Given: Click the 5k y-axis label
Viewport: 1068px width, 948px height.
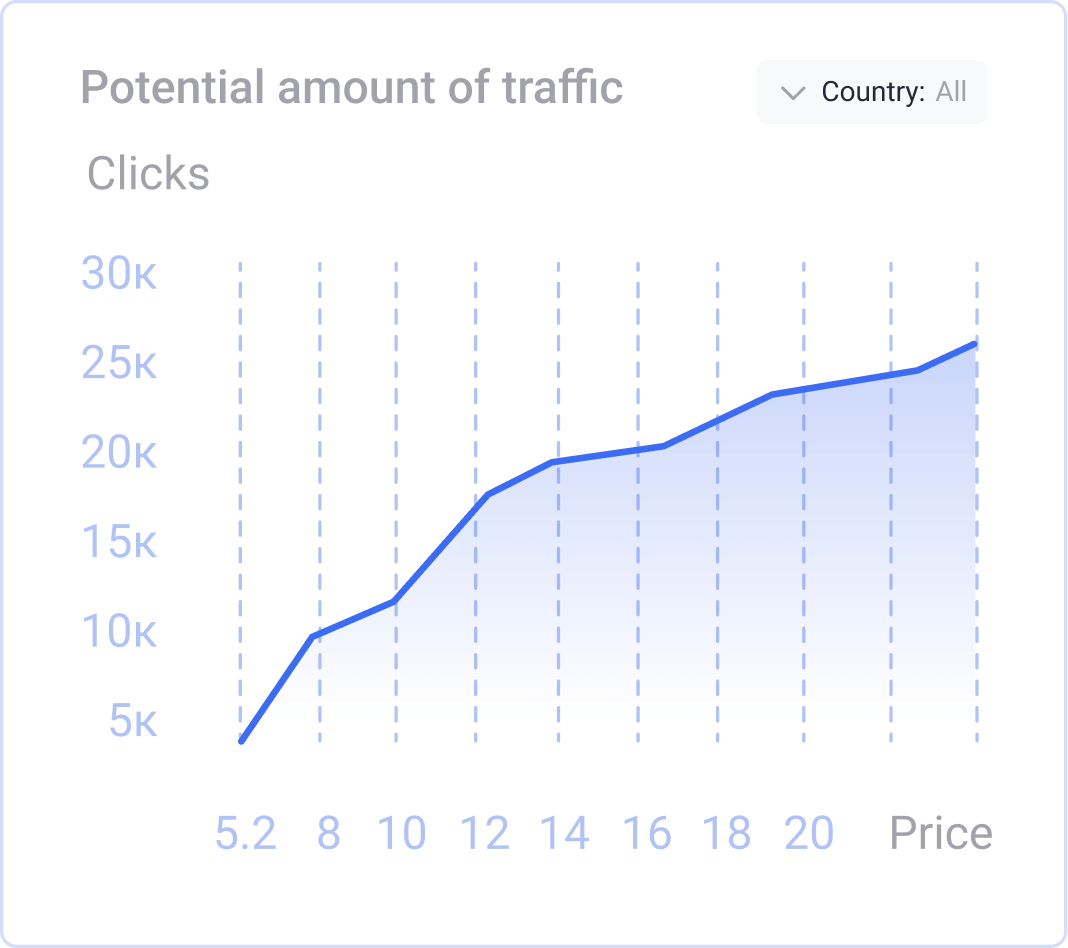Looking at the screenshot, I should (x=133, y=721).
